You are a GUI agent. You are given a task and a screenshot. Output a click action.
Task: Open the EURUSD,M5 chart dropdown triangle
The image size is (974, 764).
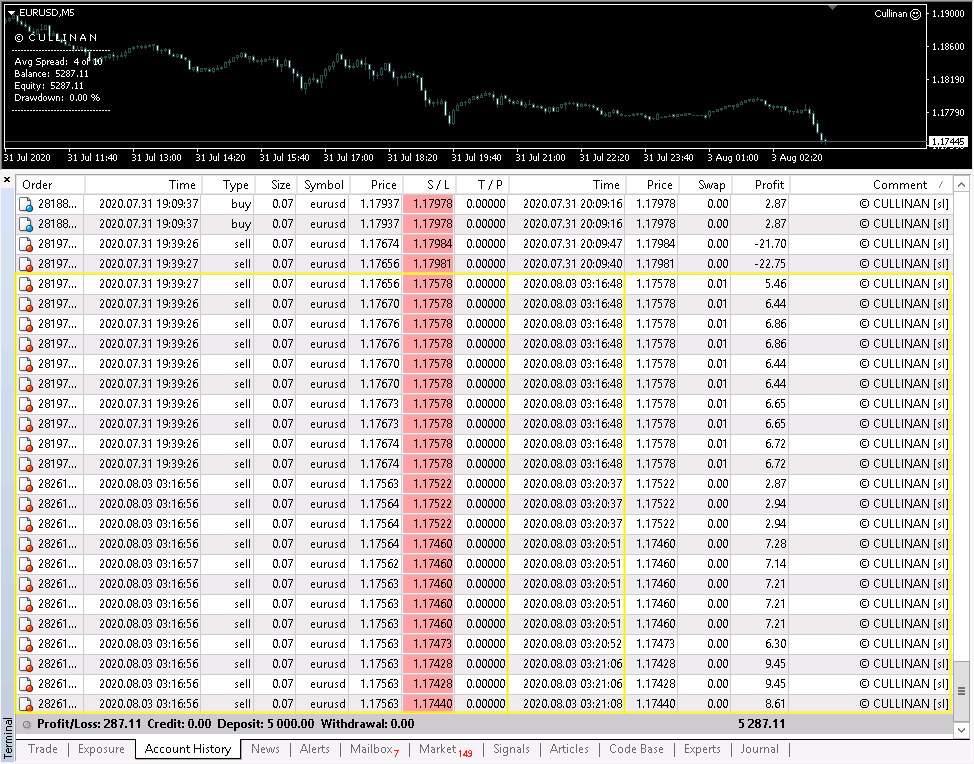pyautogui.click(x=11, y=12)
